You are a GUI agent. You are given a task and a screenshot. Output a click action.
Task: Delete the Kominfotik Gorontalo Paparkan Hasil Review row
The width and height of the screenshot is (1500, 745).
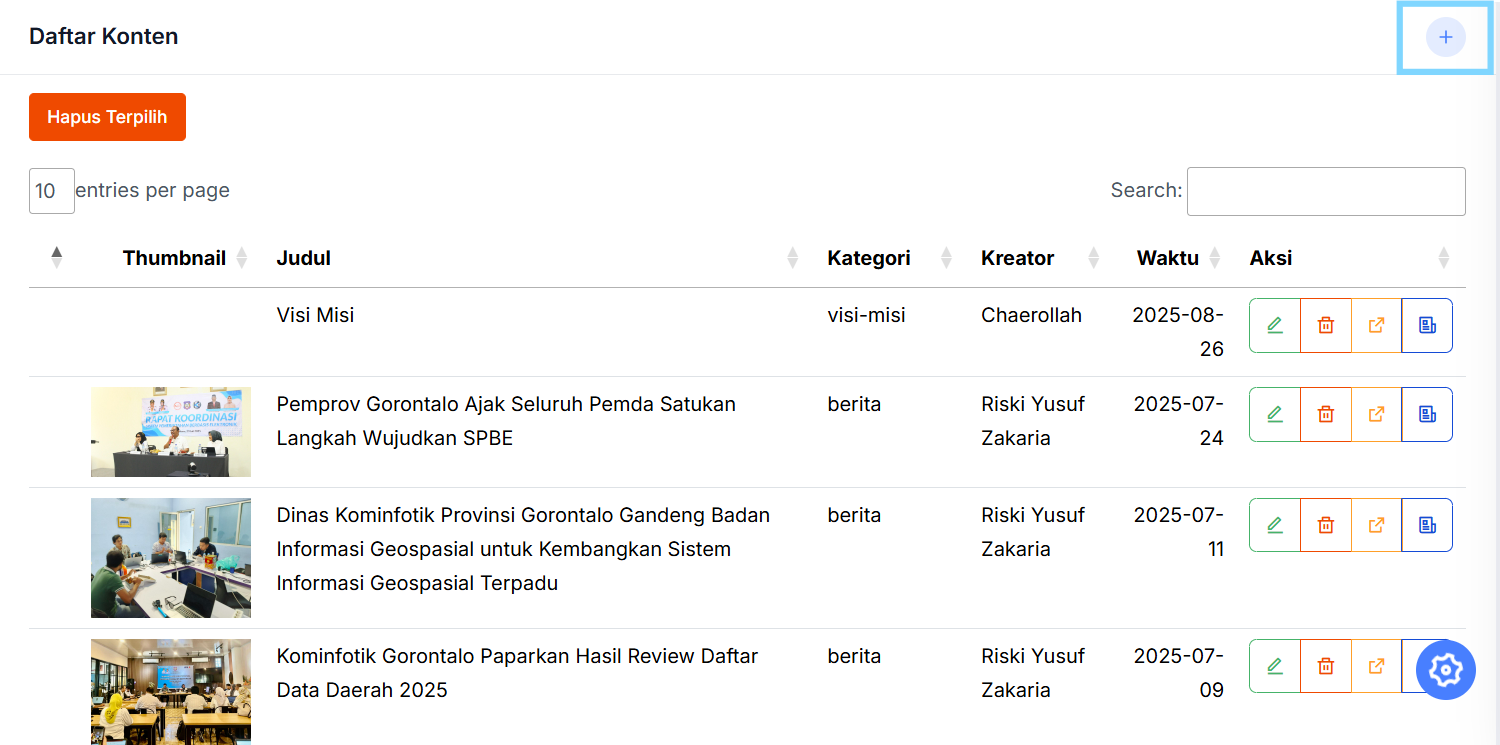1326,666
